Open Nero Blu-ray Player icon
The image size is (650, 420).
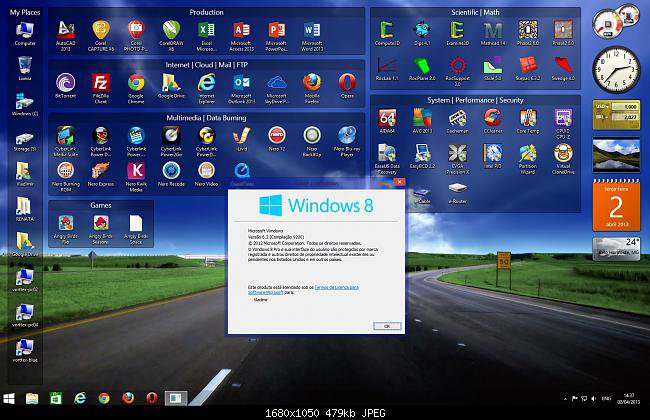(x=347, y=141)
